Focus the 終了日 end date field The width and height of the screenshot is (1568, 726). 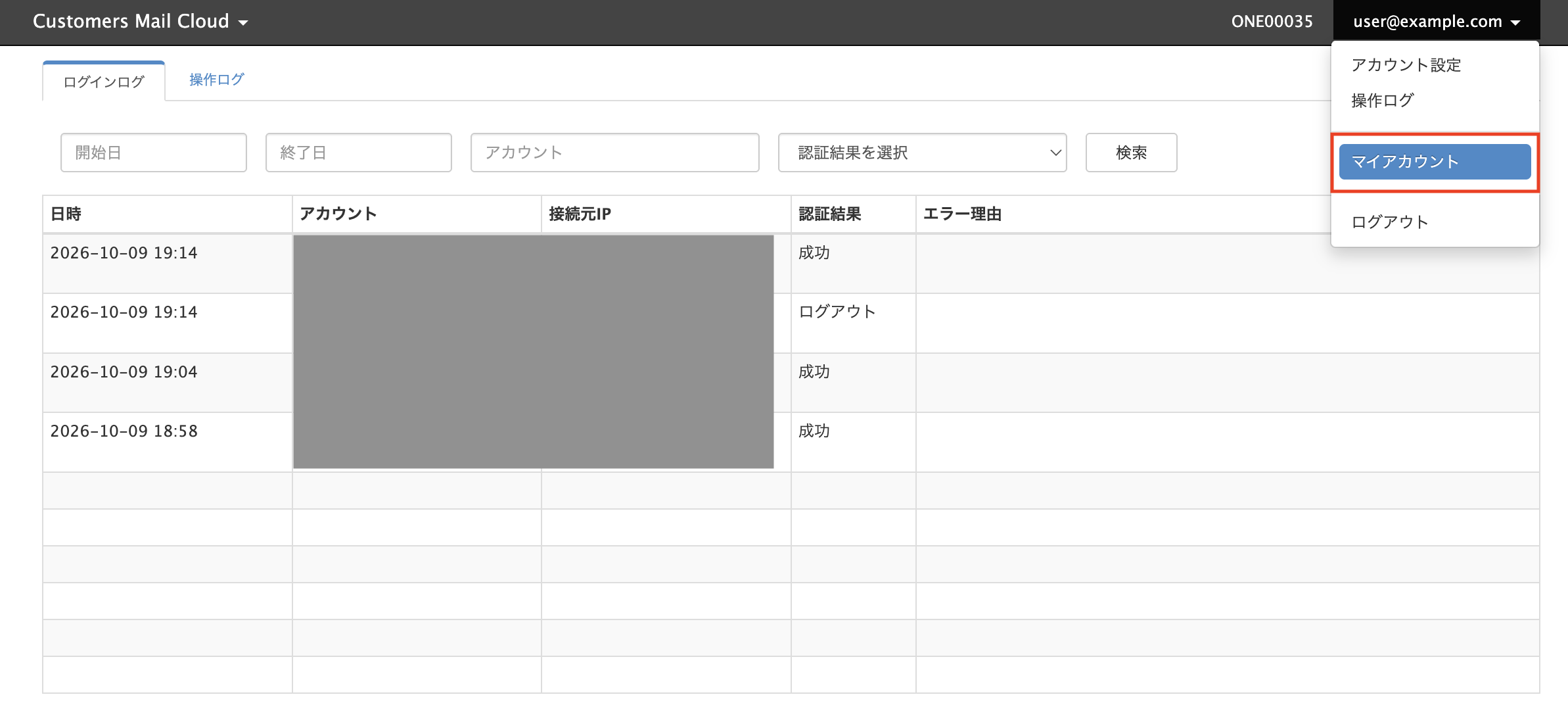(359, 153)
